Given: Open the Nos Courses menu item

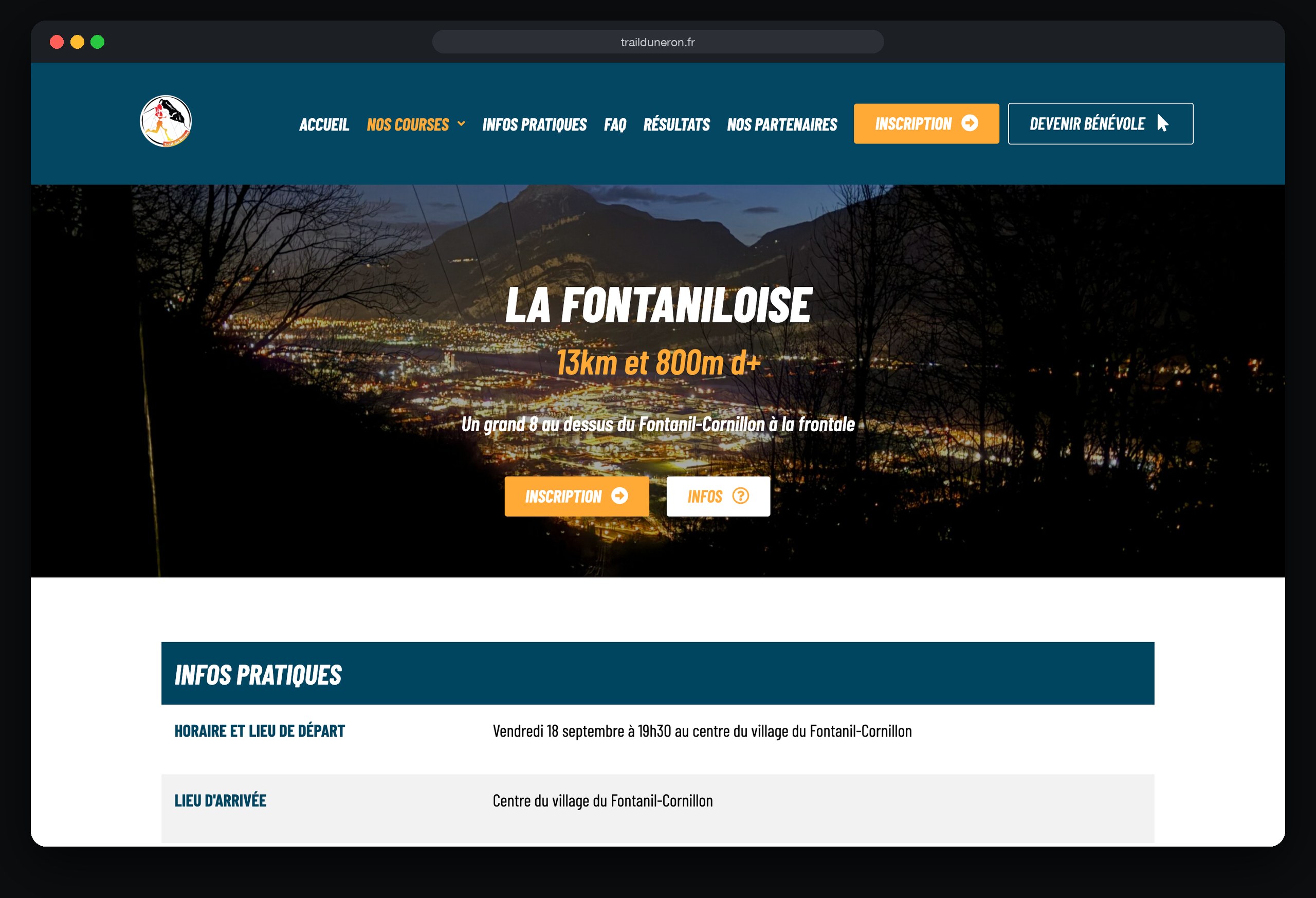Looking at the screenshot, I should [408, 124].
